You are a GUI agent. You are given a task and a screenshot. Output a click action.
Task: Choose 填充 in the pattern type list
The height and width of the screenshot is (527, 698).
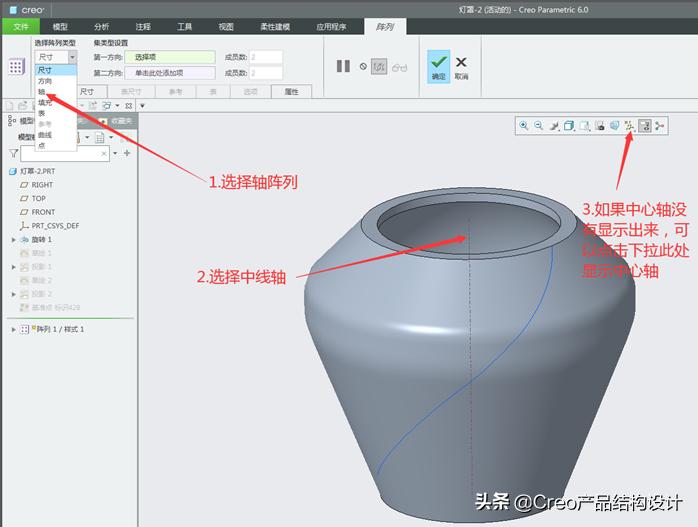pos(56,102)
